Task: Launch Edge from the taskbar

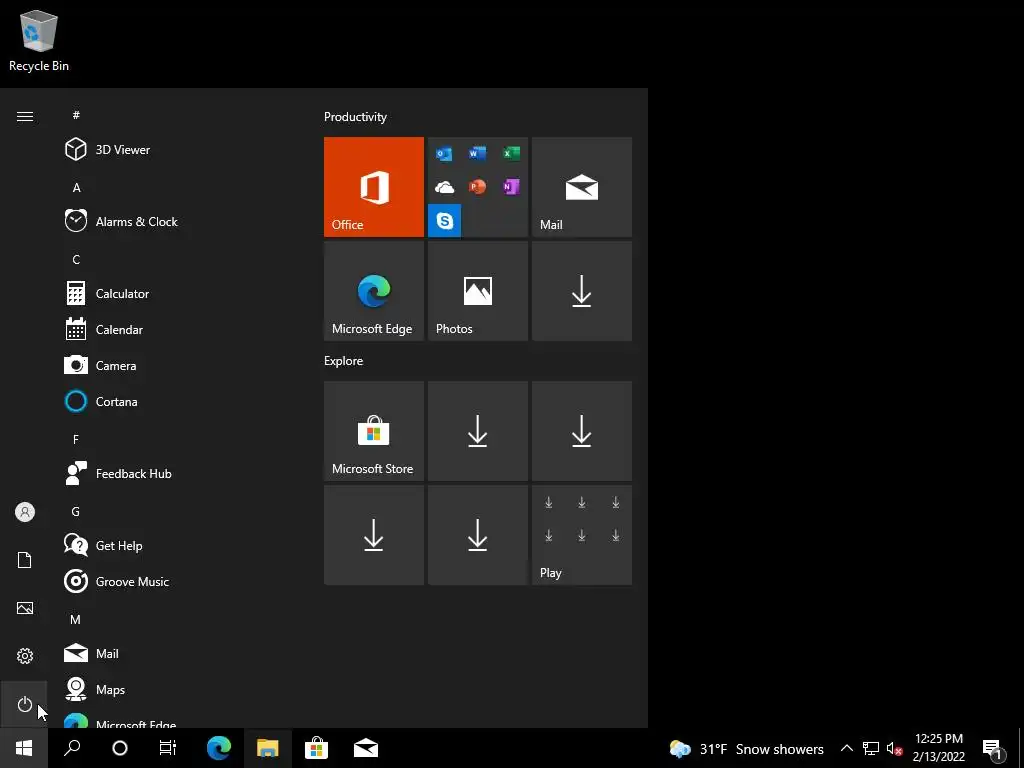Action: (x=219, y=748)
